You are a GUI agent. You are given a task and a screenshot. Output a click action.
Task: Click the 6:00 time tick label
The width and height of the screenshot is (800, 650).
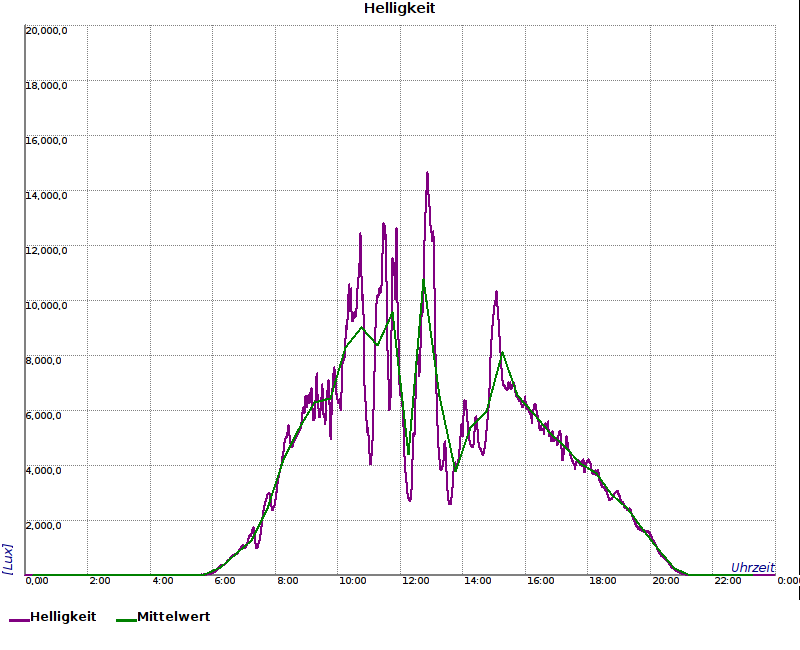(225, 581)
